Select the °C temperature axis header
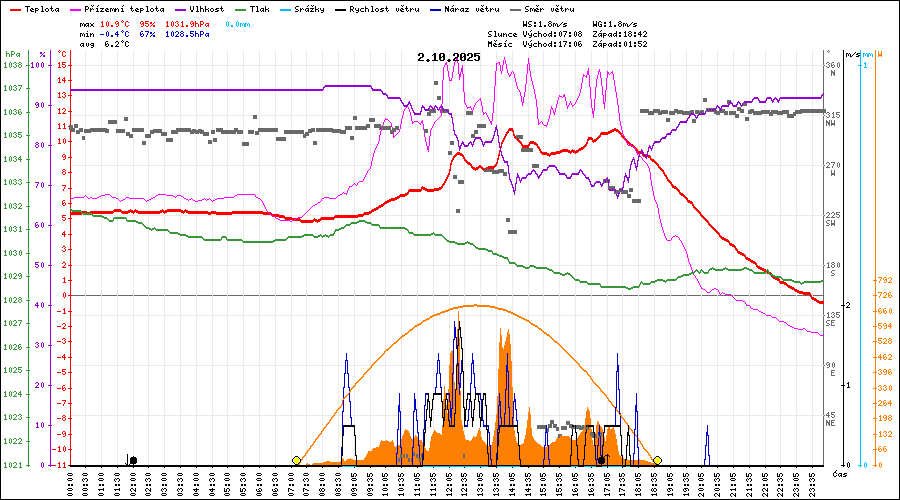The image size is (900, 500). click(x=63, y=54)
